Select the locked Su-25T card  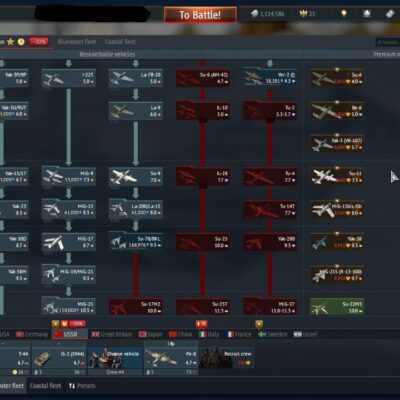pos(203,307)
